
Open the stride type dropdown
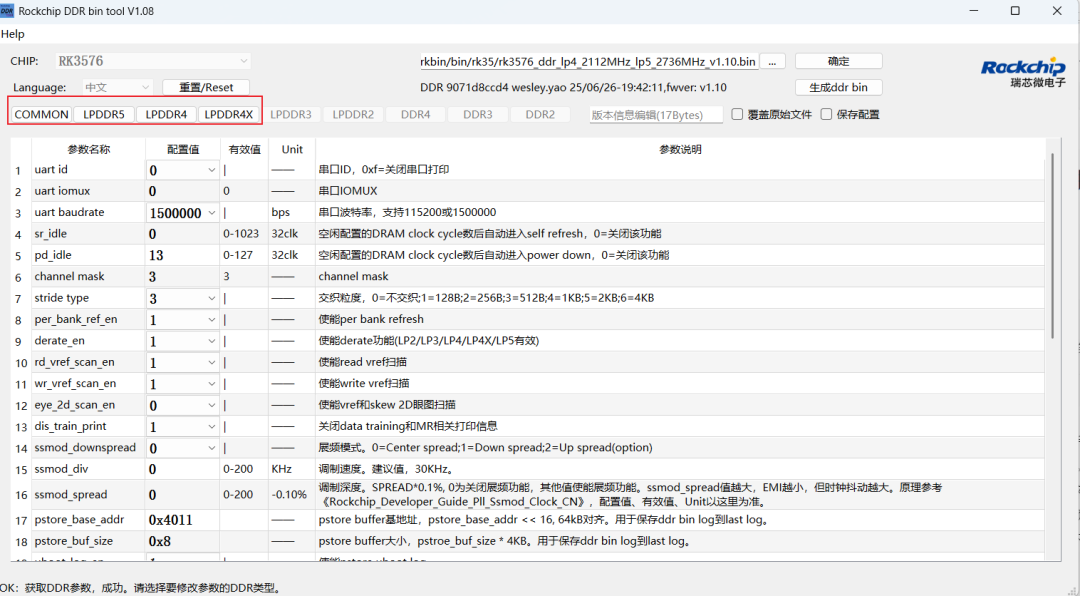[212, 299]
